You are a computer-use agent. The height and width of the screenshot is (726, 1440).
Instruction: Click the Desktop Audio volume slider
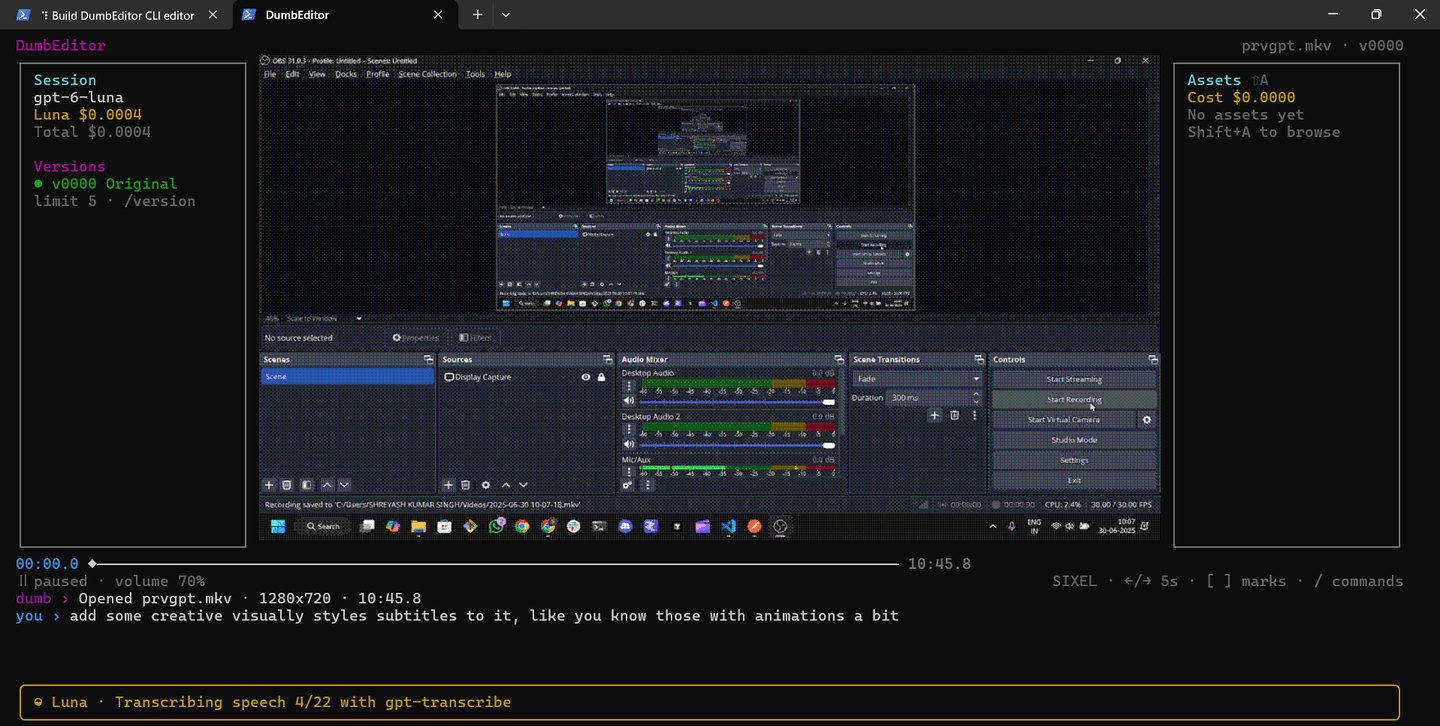pyautogui.click(x=738, y=402)
